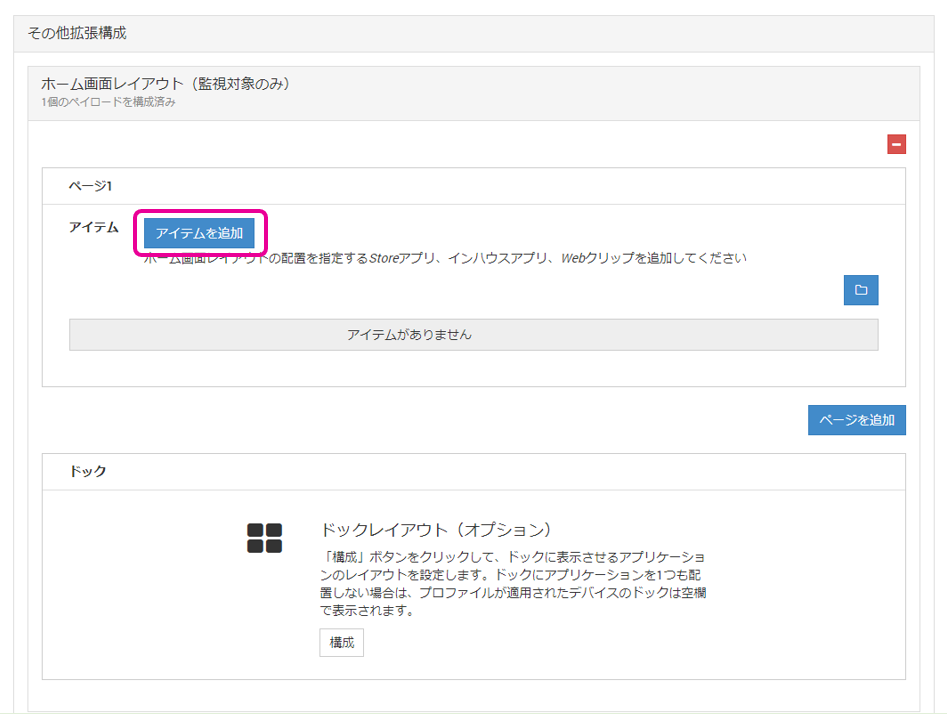Click the ページ1 panel header
Image resolution: width=947 pixels, height=714 pixels.
pyautogui.click(x=90, y=186)
